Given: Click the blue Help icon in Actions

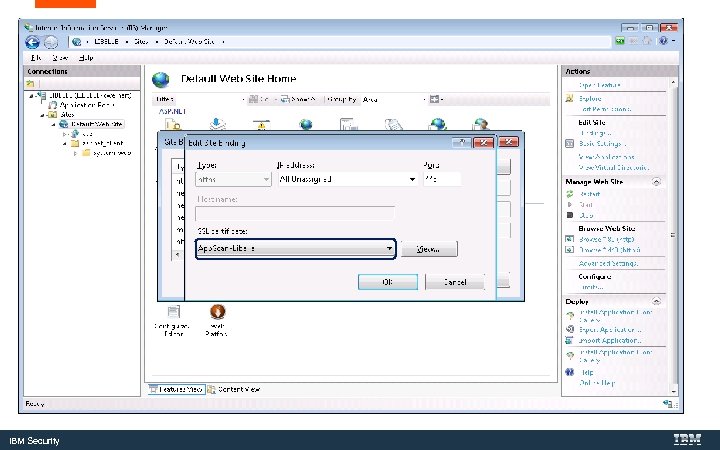Looking at the screenshot, I should (570, 372).
